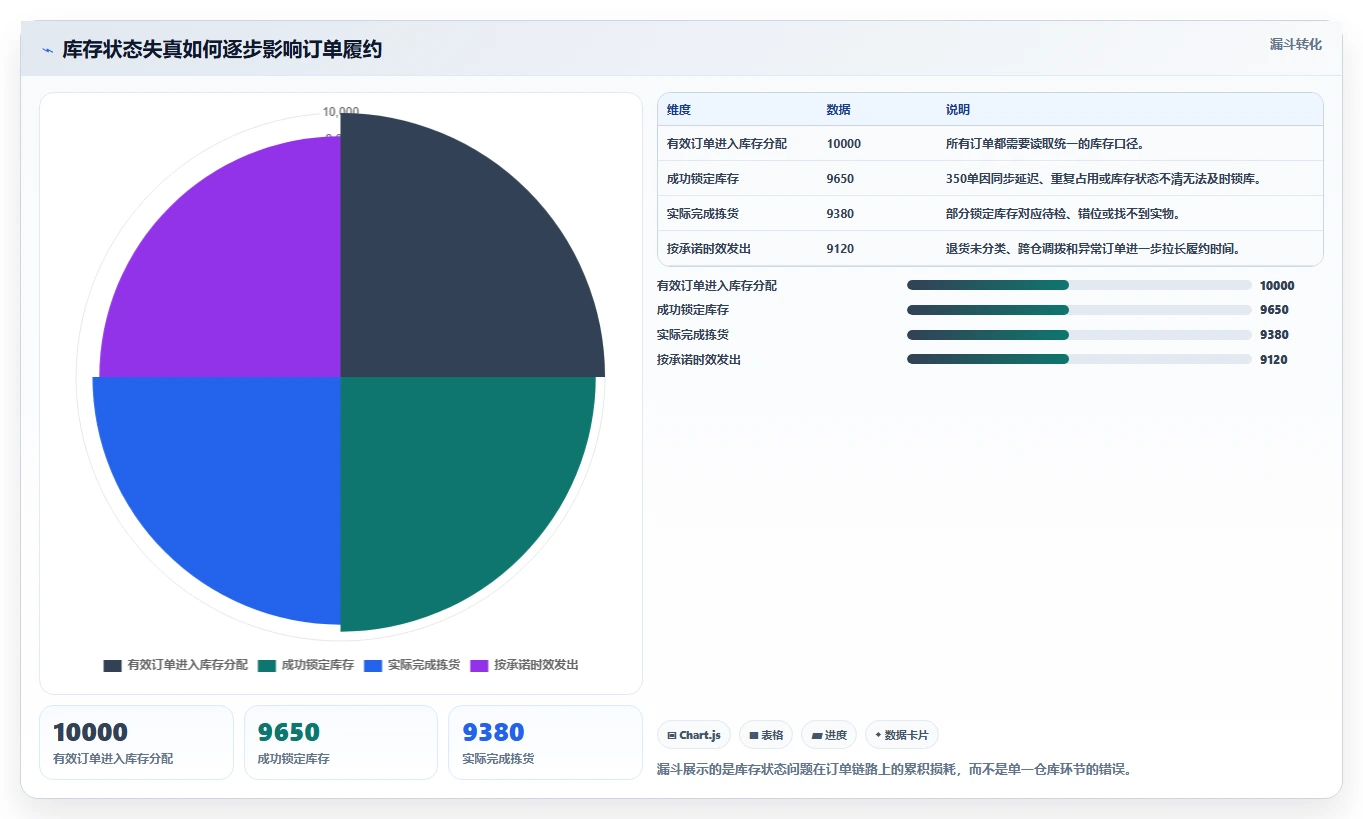Select the 数据卡片 tag chip
Image resolution: width=1363 pixels, height=819 pixels.
click(902, 735)
